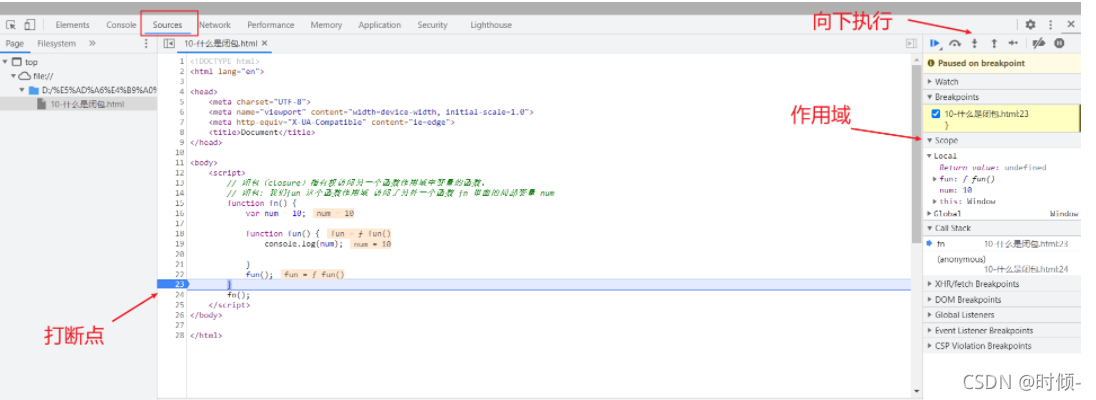Click the fn(); call on line 24
Image resolution: width=1096 pixels, height=400 pixels.
click(238, 295)
